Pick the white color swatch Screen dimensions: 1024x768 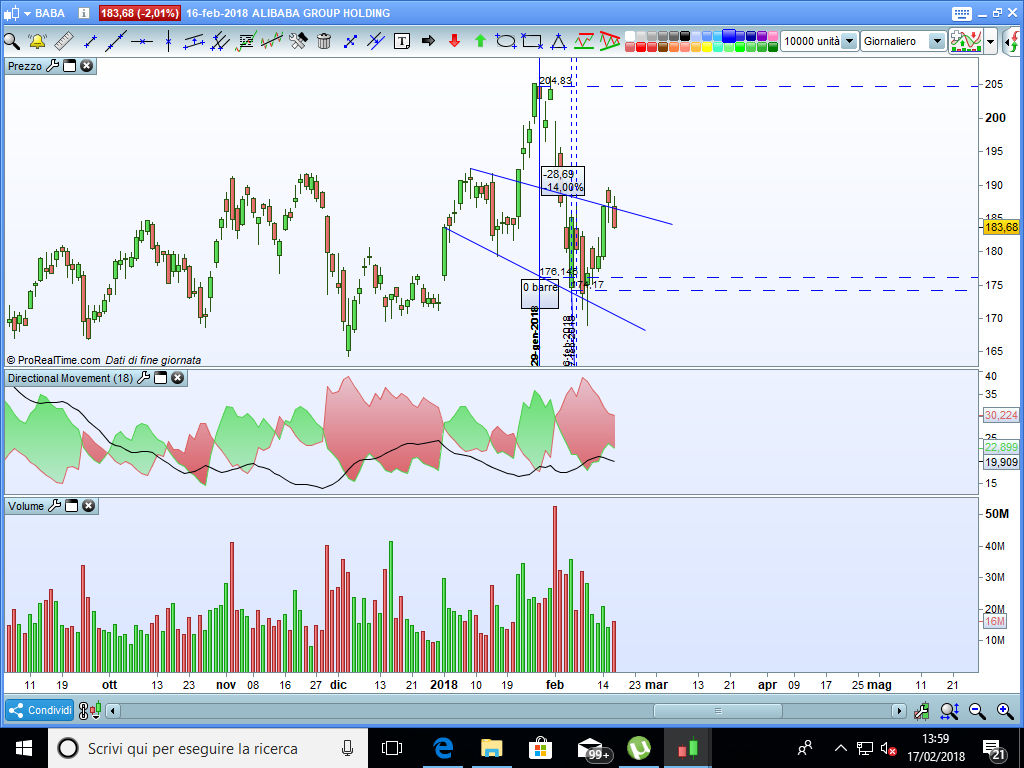click(630, 36)
